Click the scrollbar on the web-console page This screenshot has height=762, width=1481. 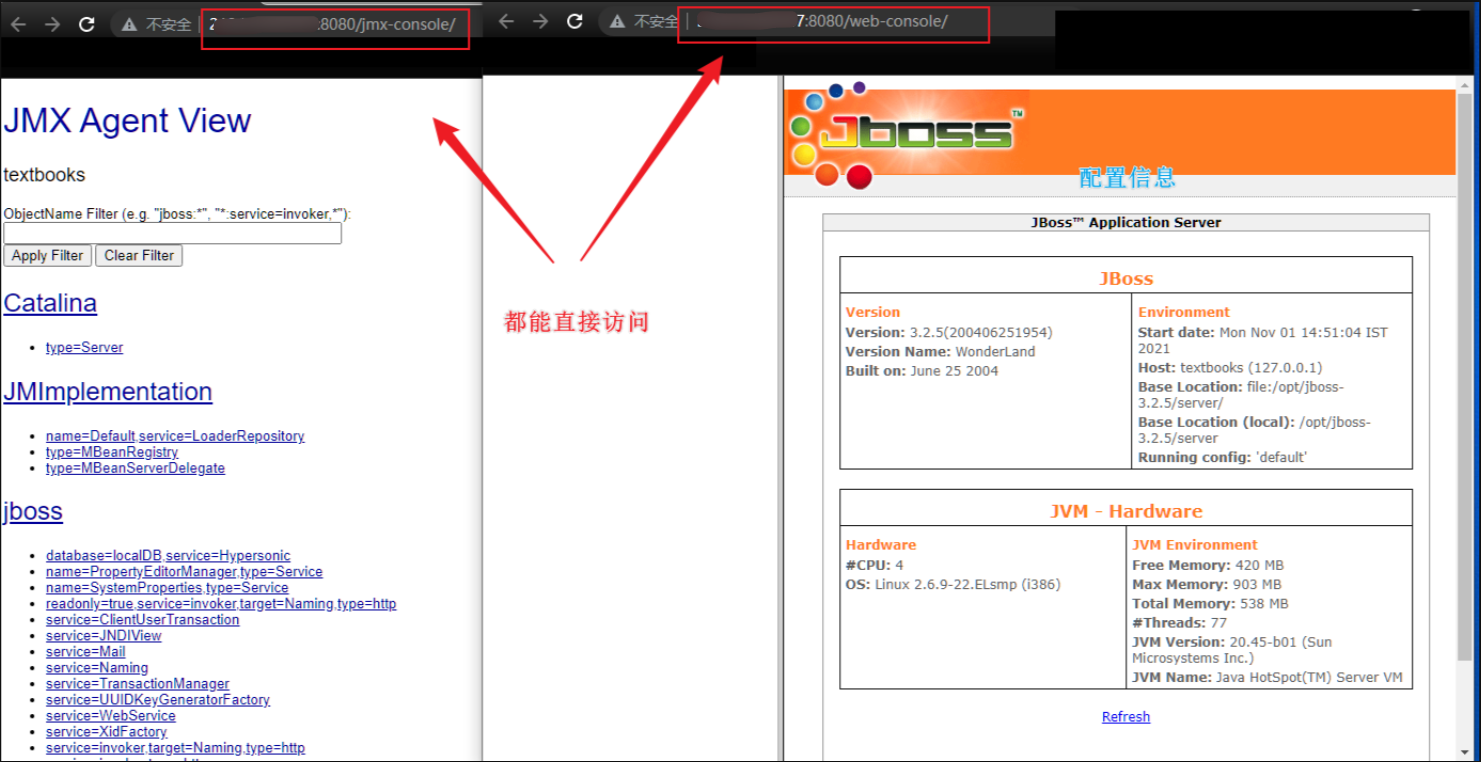(1470, 400)
